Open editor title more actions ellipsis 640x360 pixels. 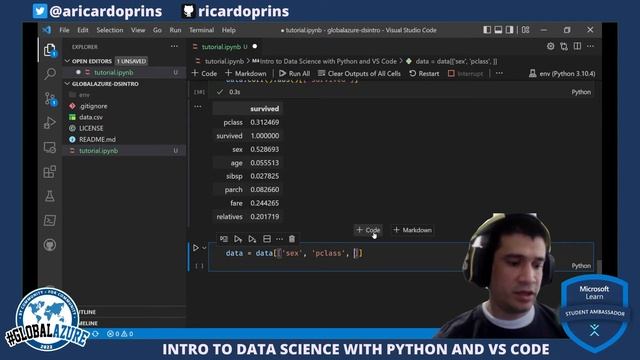[x=591, y=47]
